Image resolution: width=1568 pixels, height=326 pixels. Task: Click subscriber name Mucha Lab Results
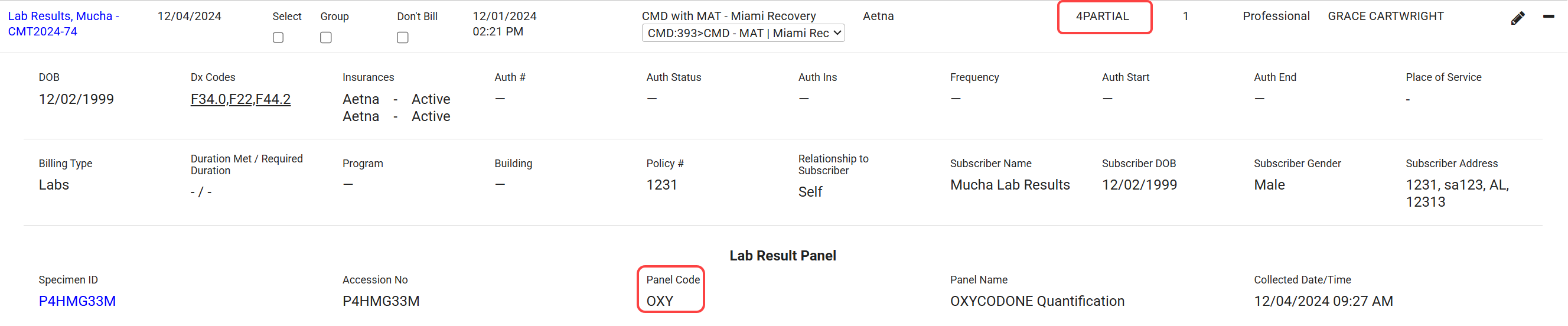pyautogui.click(x=1010, y=185)
